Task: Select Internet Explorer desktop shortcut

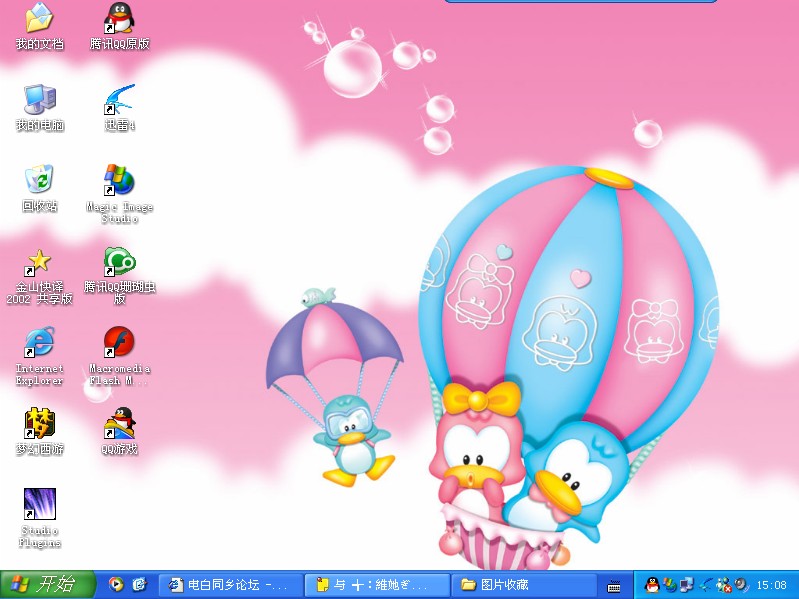Action: pos(39,343)
